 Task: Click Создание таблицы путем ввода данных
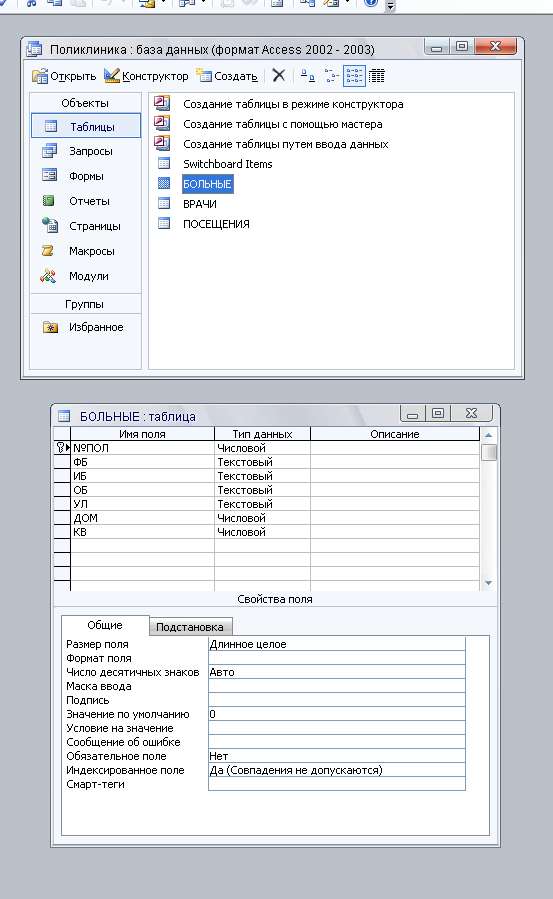click(x=285, y=144)
